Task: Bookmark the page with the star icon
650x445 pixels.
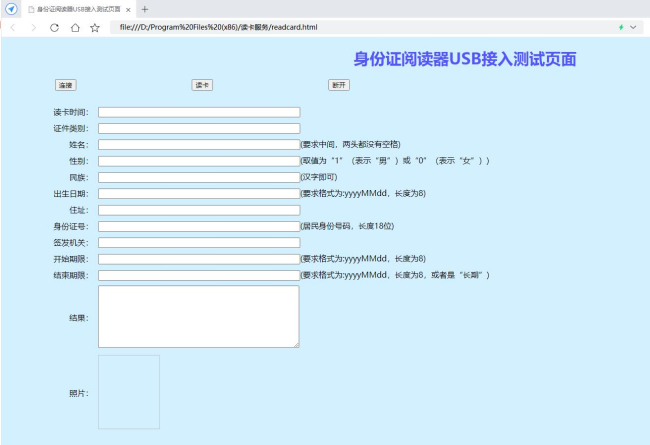Action: pos(95,27)
